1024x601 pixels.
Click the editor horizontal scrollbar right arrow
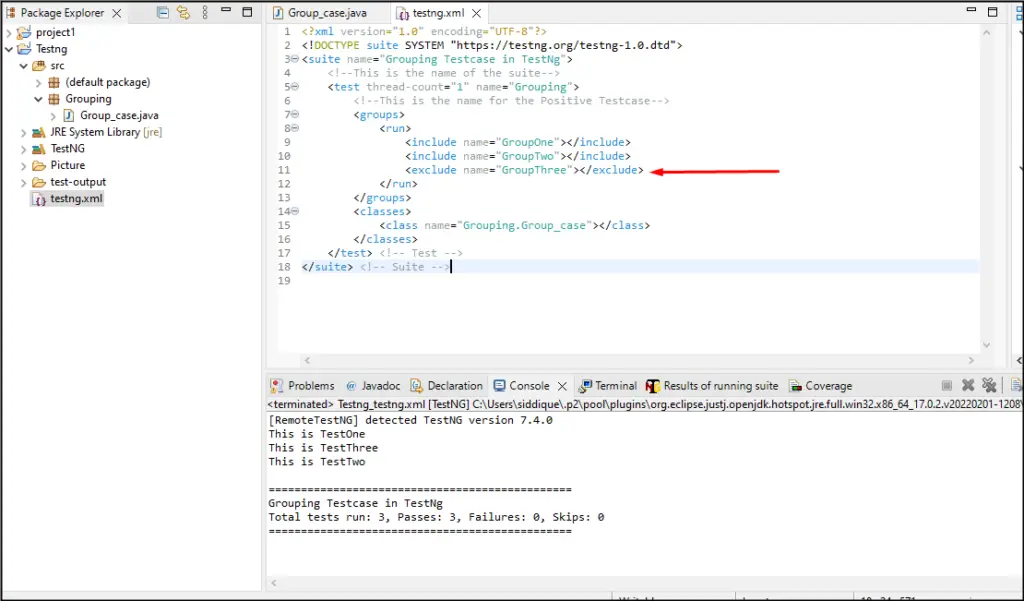click(971, 360)
